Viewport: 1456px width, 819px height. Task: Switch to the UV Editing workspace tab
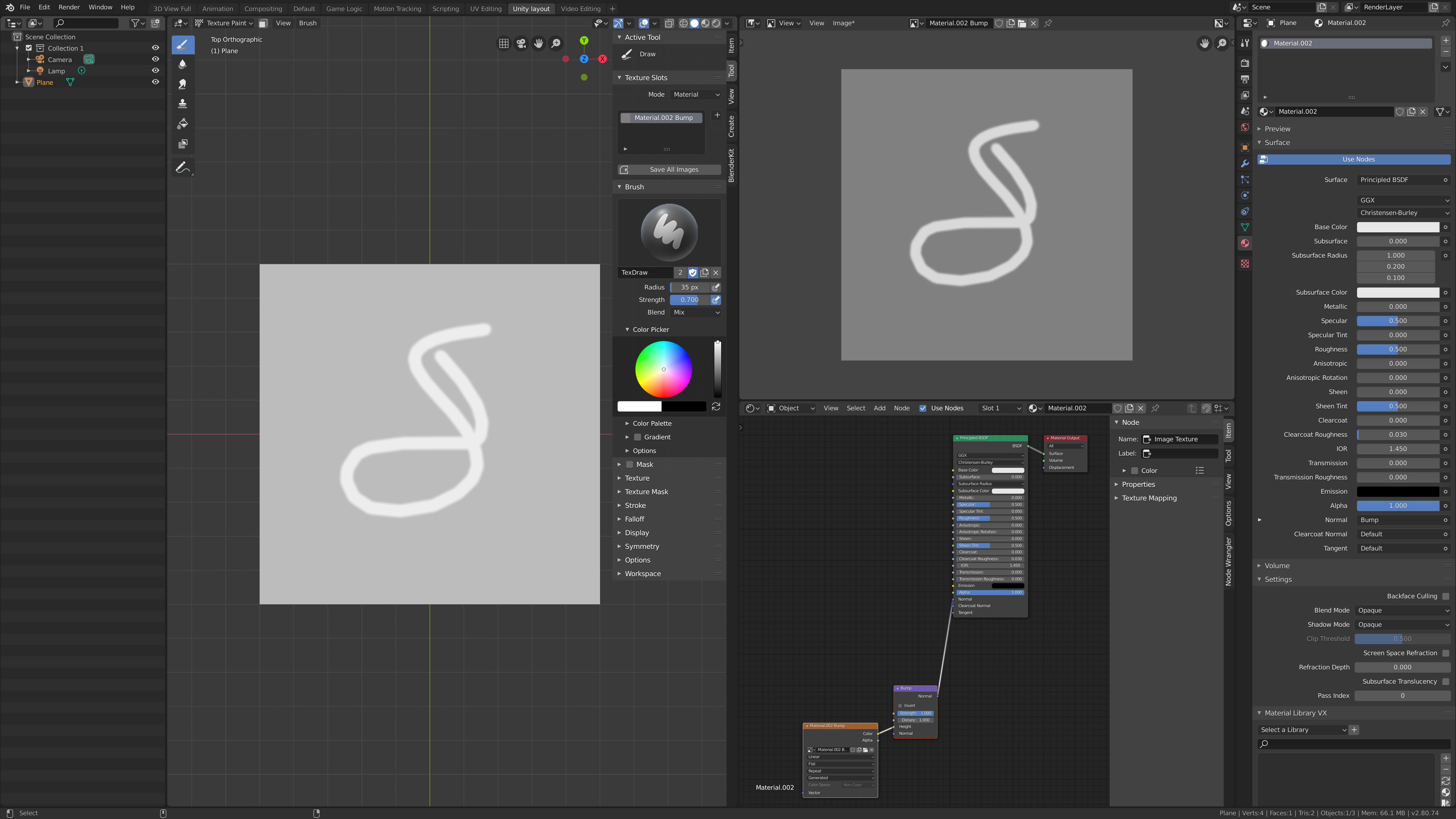tap(485, 9)
